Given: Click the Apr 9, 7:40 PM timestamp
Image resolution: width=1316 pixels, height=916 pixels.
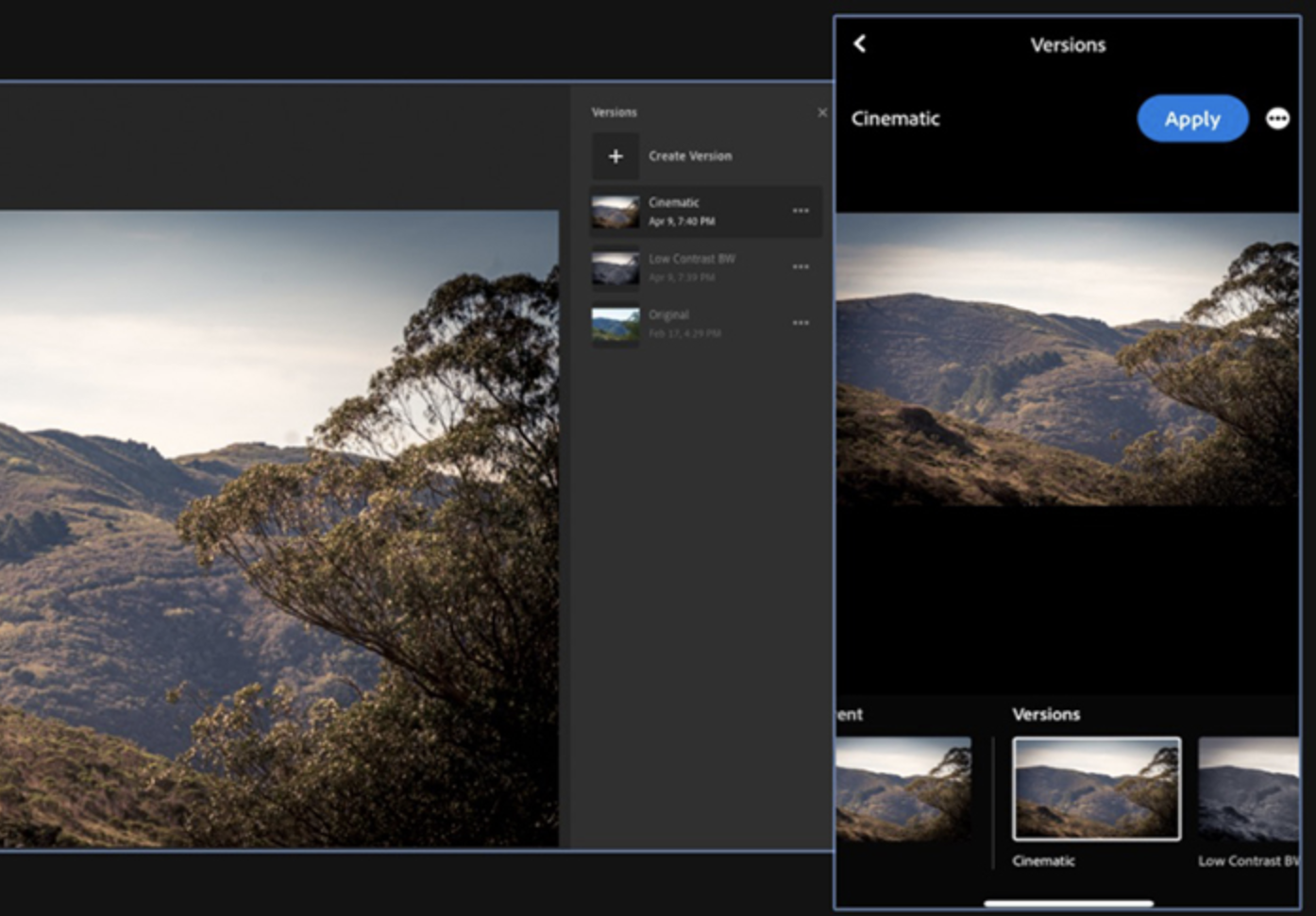Looking at the screenshot, I should click(682, 221).
